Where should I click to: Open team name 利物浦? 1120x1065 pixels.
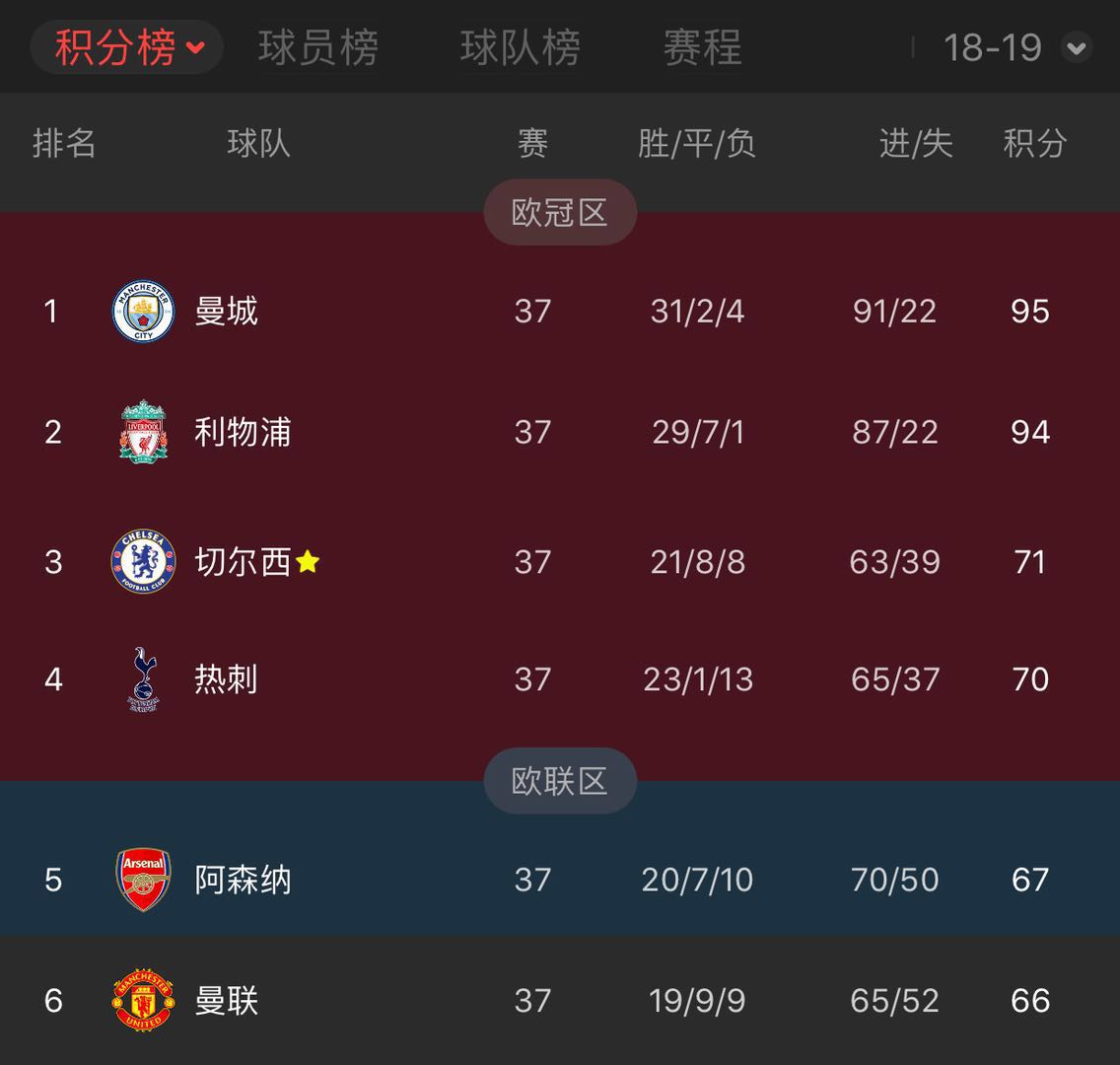[x=243, y=432]
